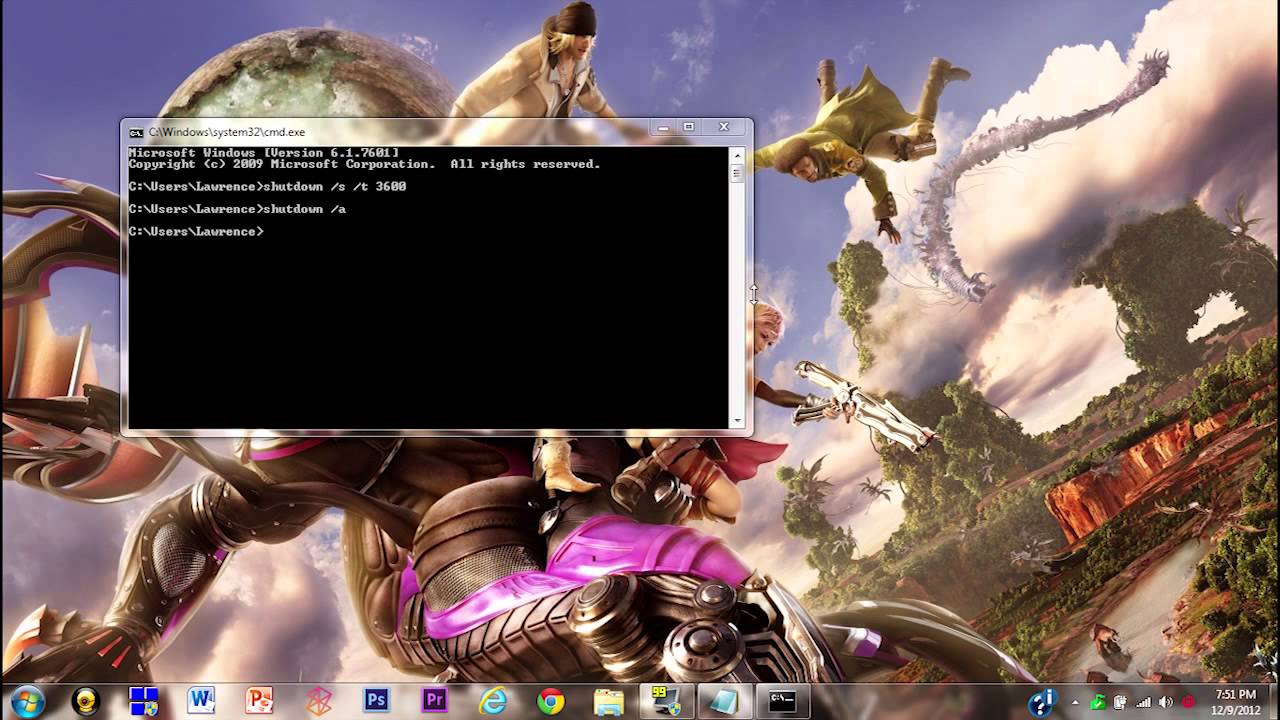Open Windows Explorer folder in taskbar
The width and height of the screenshot is (1280, 720).
(x=608, y=701)
